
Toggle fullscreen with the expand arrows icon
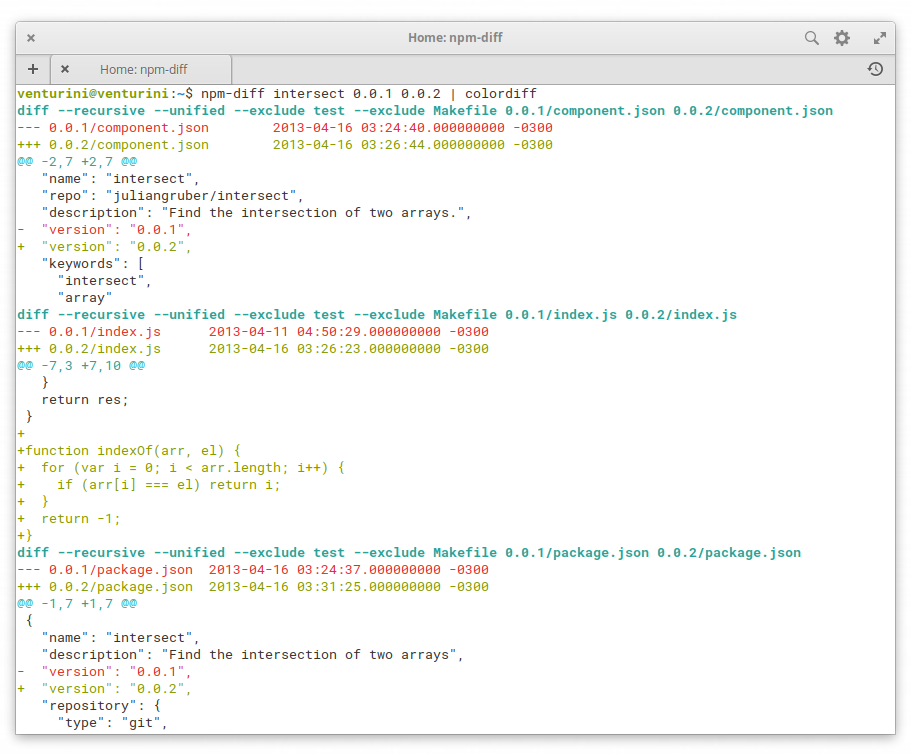(x=880, y=38)
